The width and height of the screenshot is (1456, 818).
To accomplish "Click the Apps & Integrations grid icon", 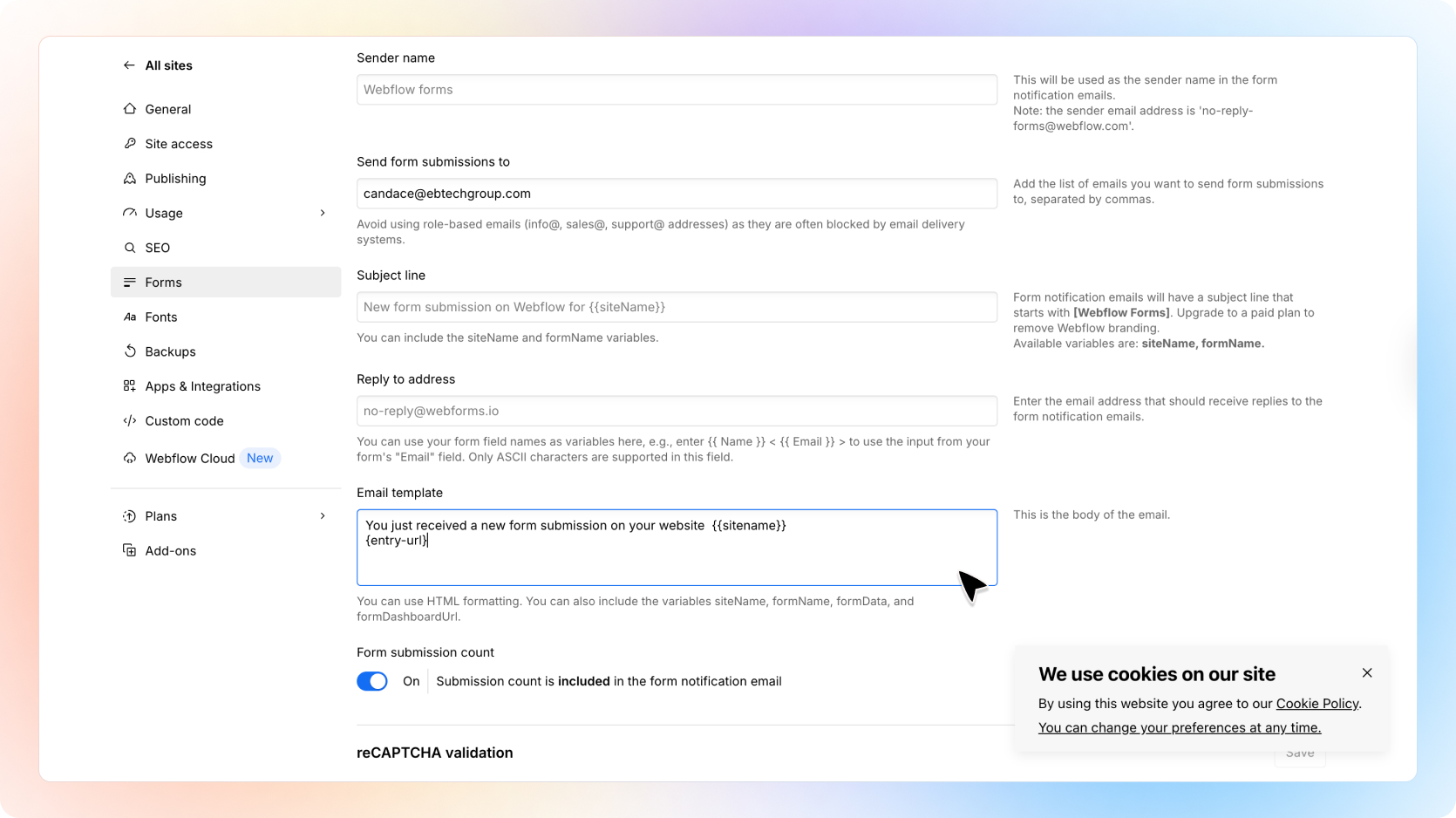I will tap(130, 386).
